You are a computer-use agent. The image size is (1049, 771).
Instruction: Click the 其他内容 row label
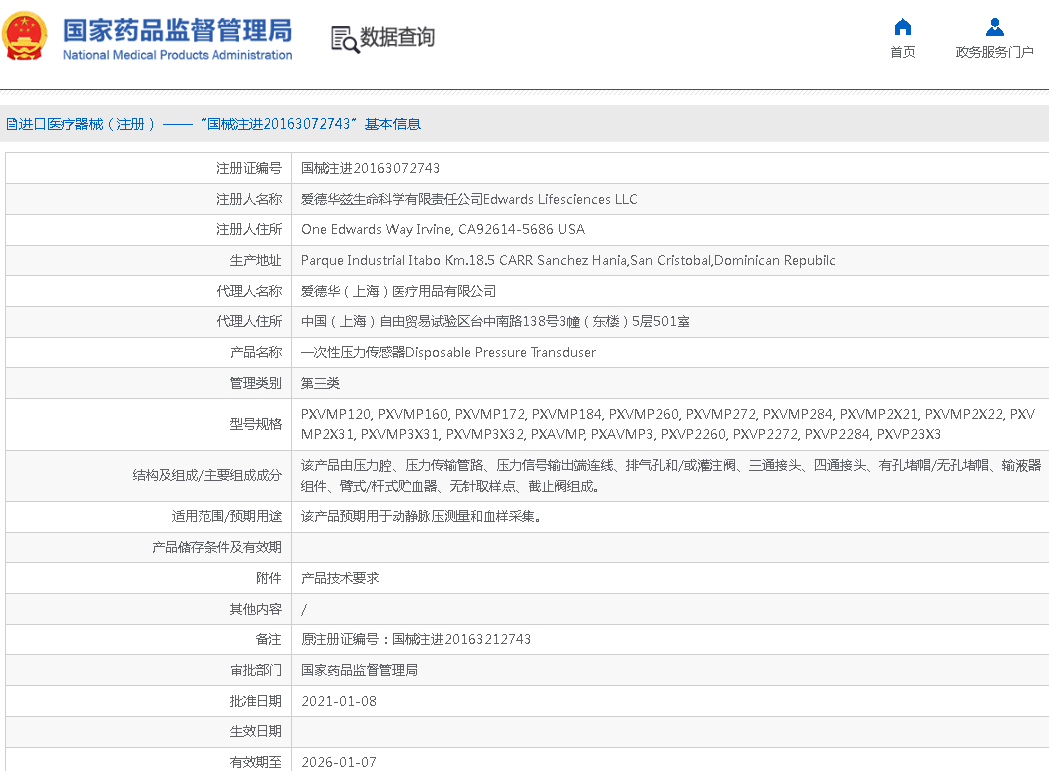tap(256, 609)
